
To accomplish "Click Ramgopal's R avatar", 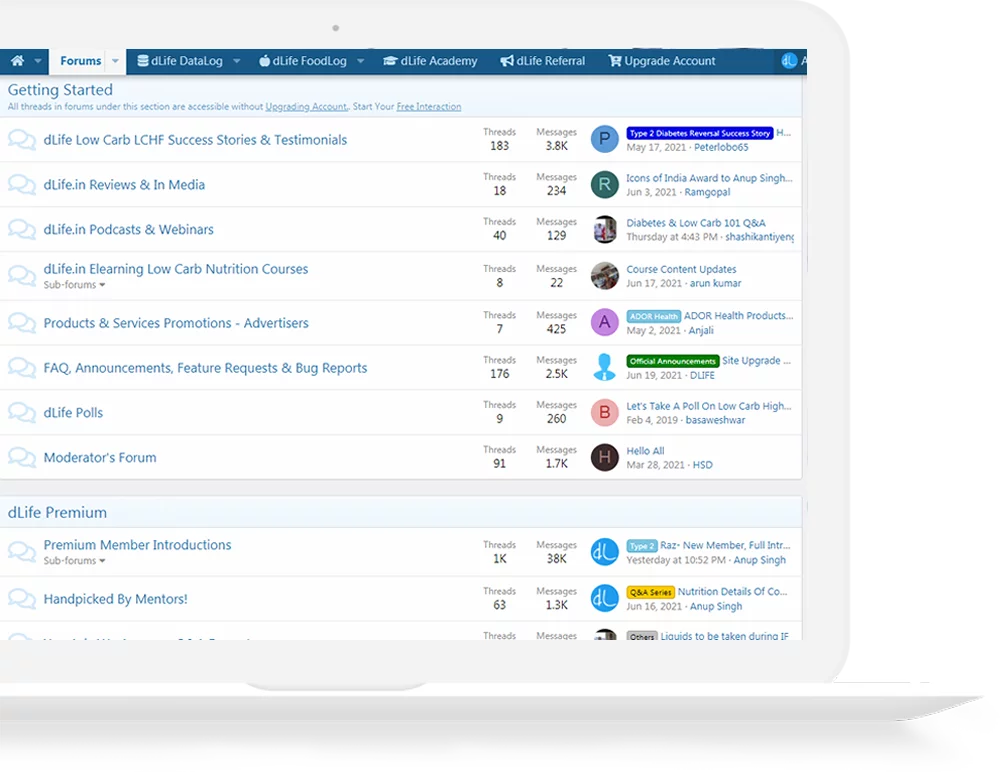I will pos(605,184).
